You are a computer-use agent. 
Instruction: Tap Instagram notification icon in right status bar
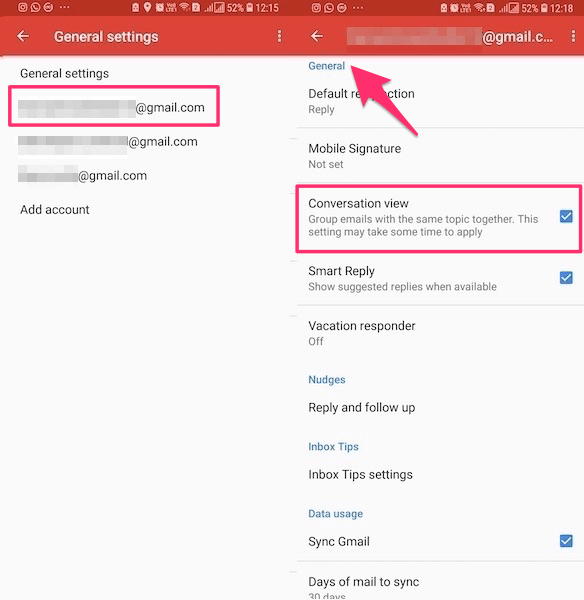point(316,7)
